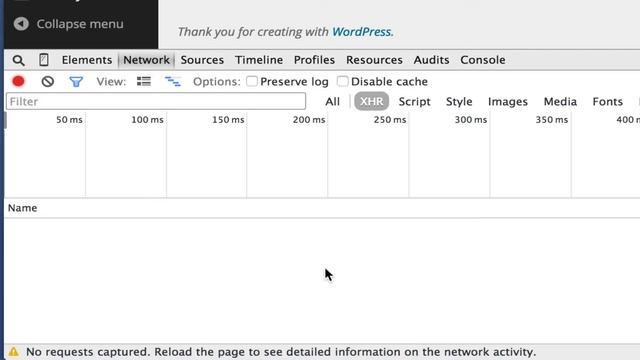Switch to the Console tab

point(483,60)
